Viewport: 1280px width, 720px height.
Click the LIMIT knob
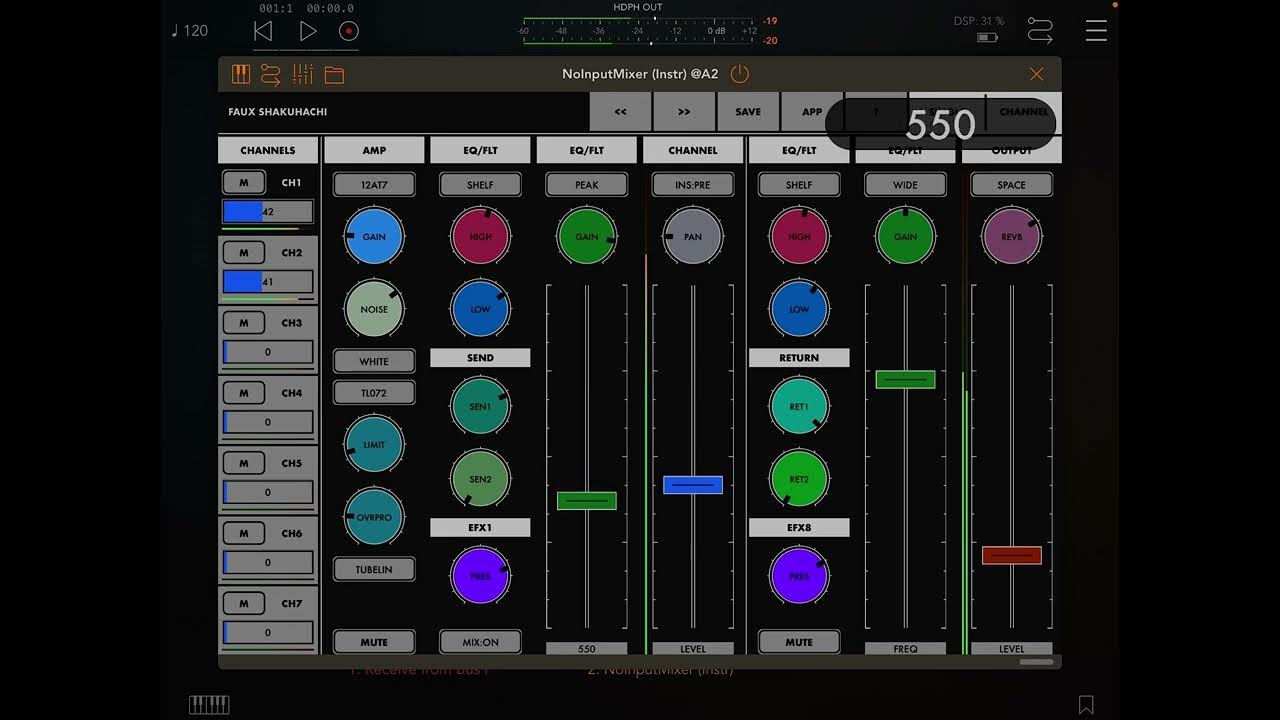coord(374,445)
